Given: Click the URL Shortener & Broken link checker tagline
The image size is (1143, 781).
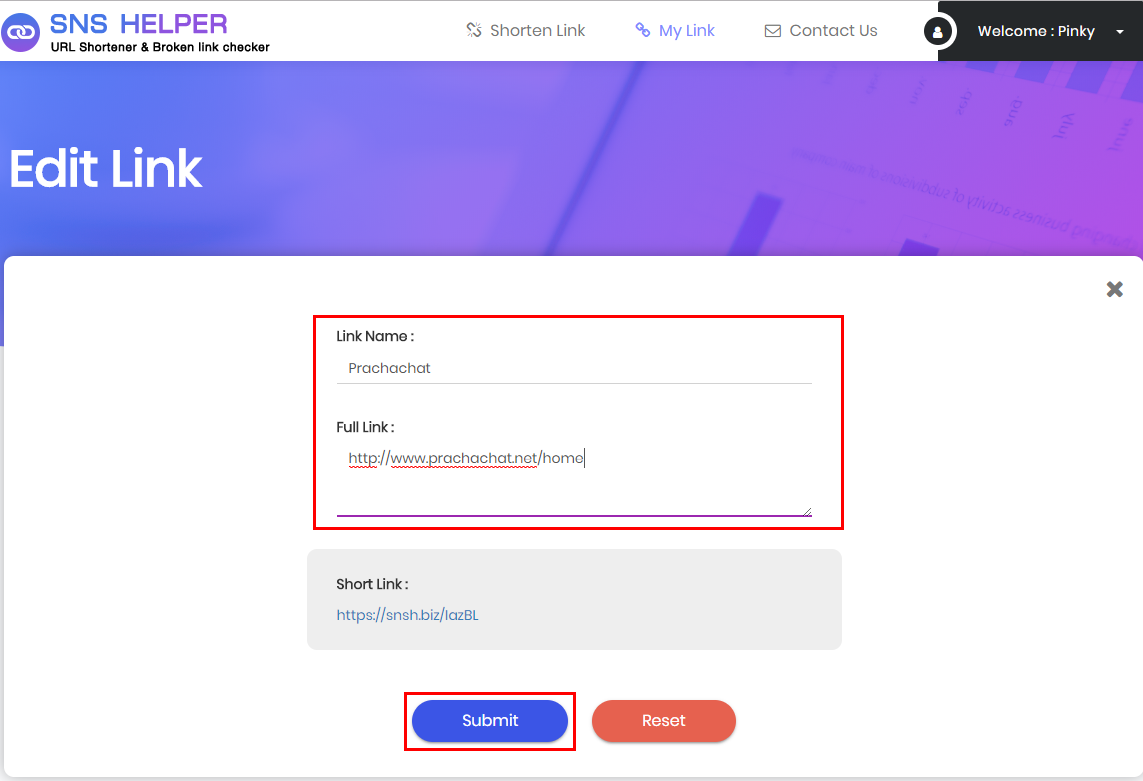Looking at the screenshot, I should tap(160, 47).
